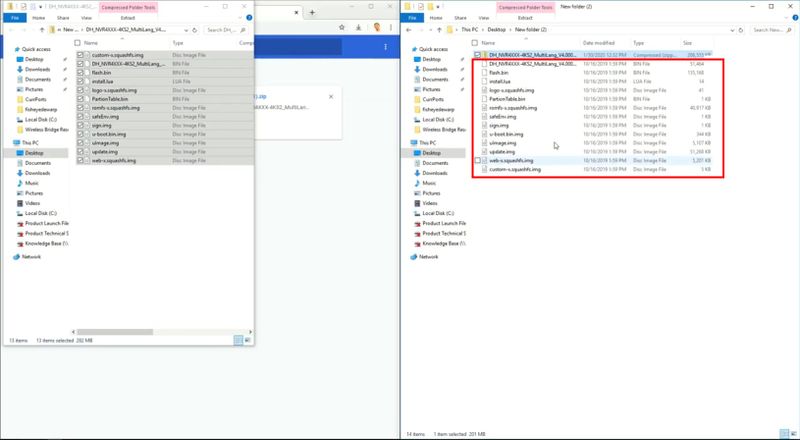Refresh the New folder (2) address bar

click(741, 30)
